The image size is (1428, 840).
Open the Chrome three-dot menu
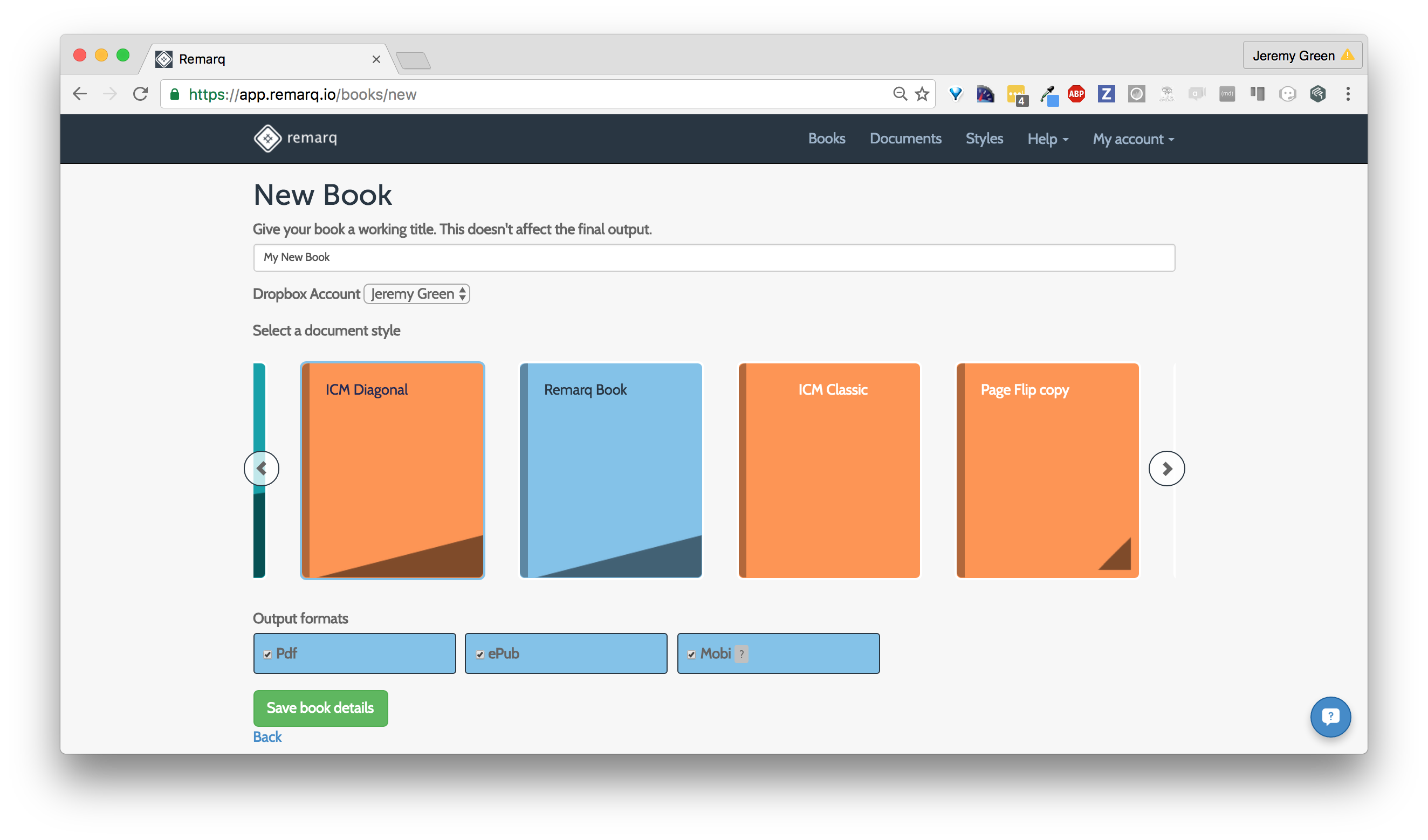(1348, 94)
